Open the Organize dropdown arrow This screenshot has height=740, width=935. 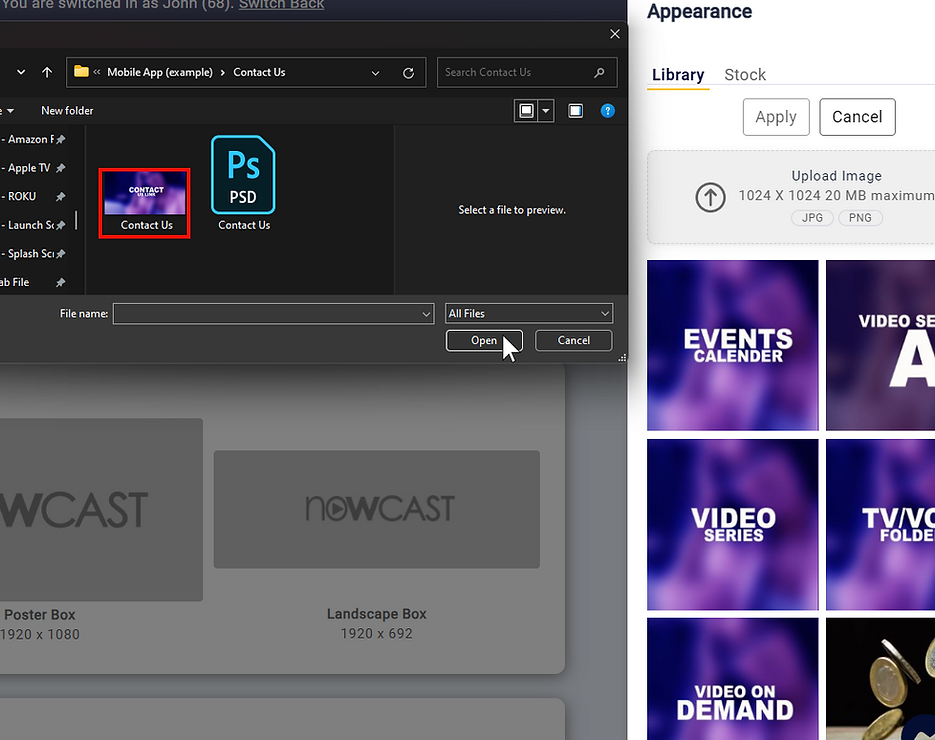pos(10,111)
